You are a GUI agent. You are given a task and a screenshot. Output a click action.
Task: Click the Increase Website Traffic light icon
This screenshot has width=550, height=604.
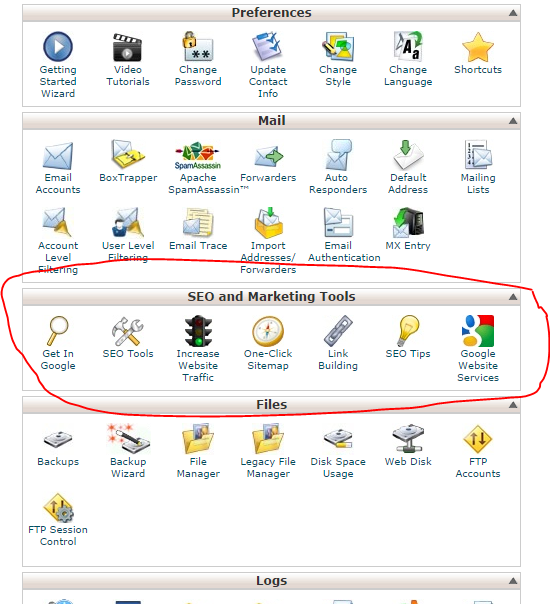click(198, 331)
